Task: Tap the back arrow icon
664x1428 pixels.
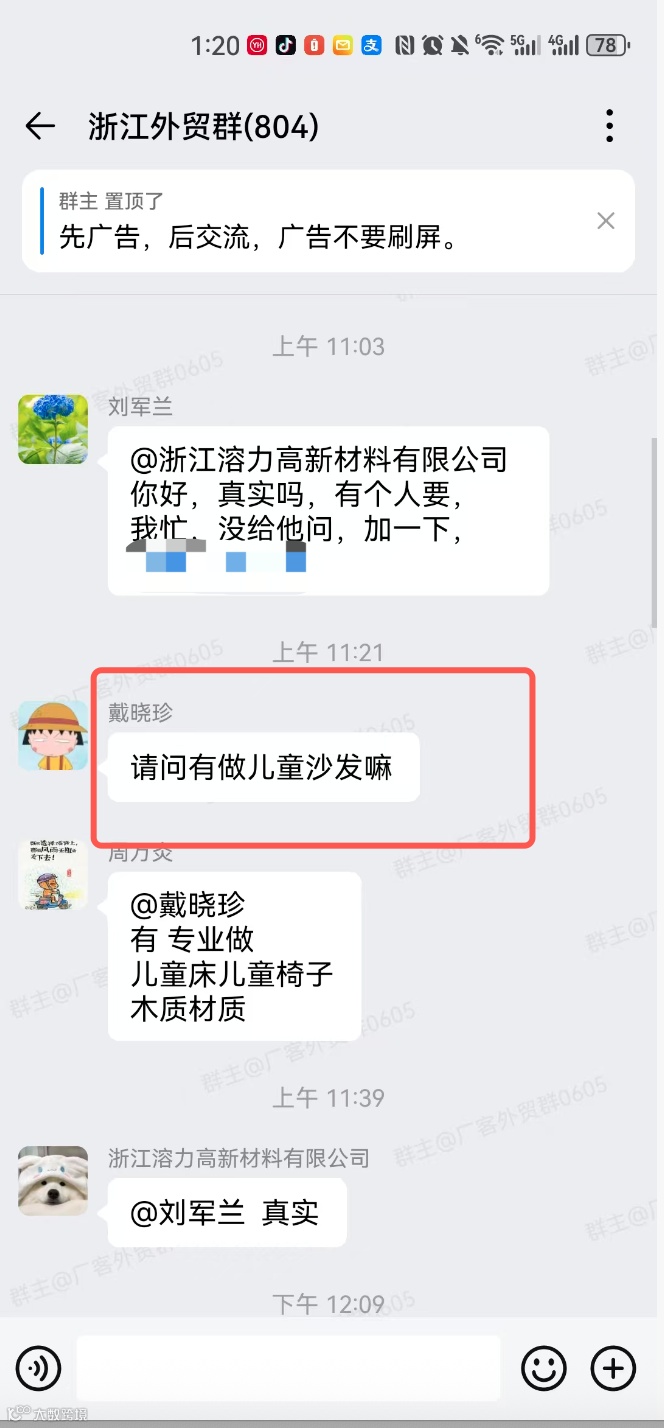Action: 40,126
